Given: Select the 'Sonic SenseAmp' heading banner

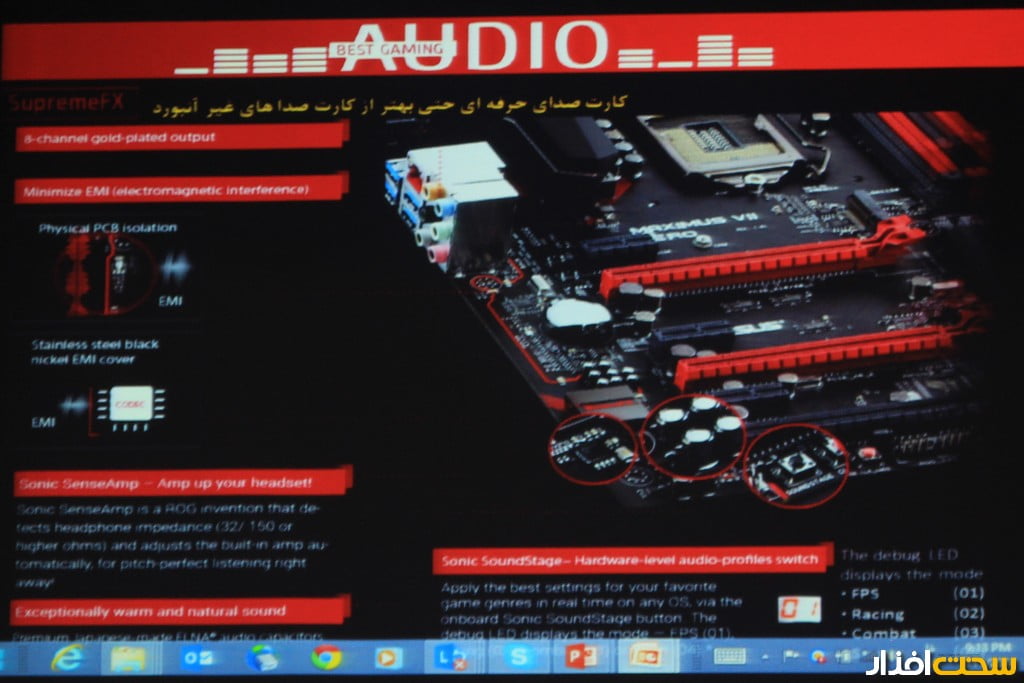Looking at the screenshot, I should [x=182, y=484].
